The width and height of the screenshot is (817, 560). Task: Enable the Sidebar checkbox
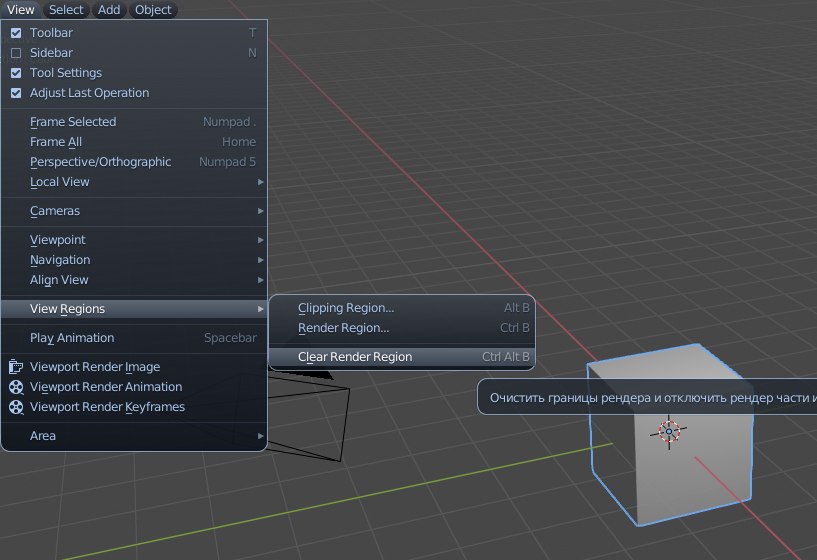pyautogui.click(x=16, y=53)
